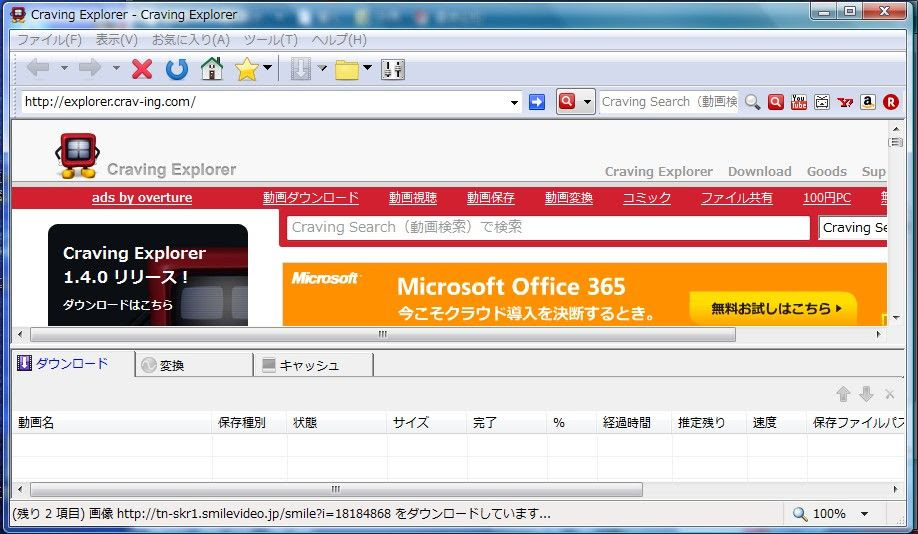Open the ツール(T) menu
Screen dimensions: 918x534
270,40
